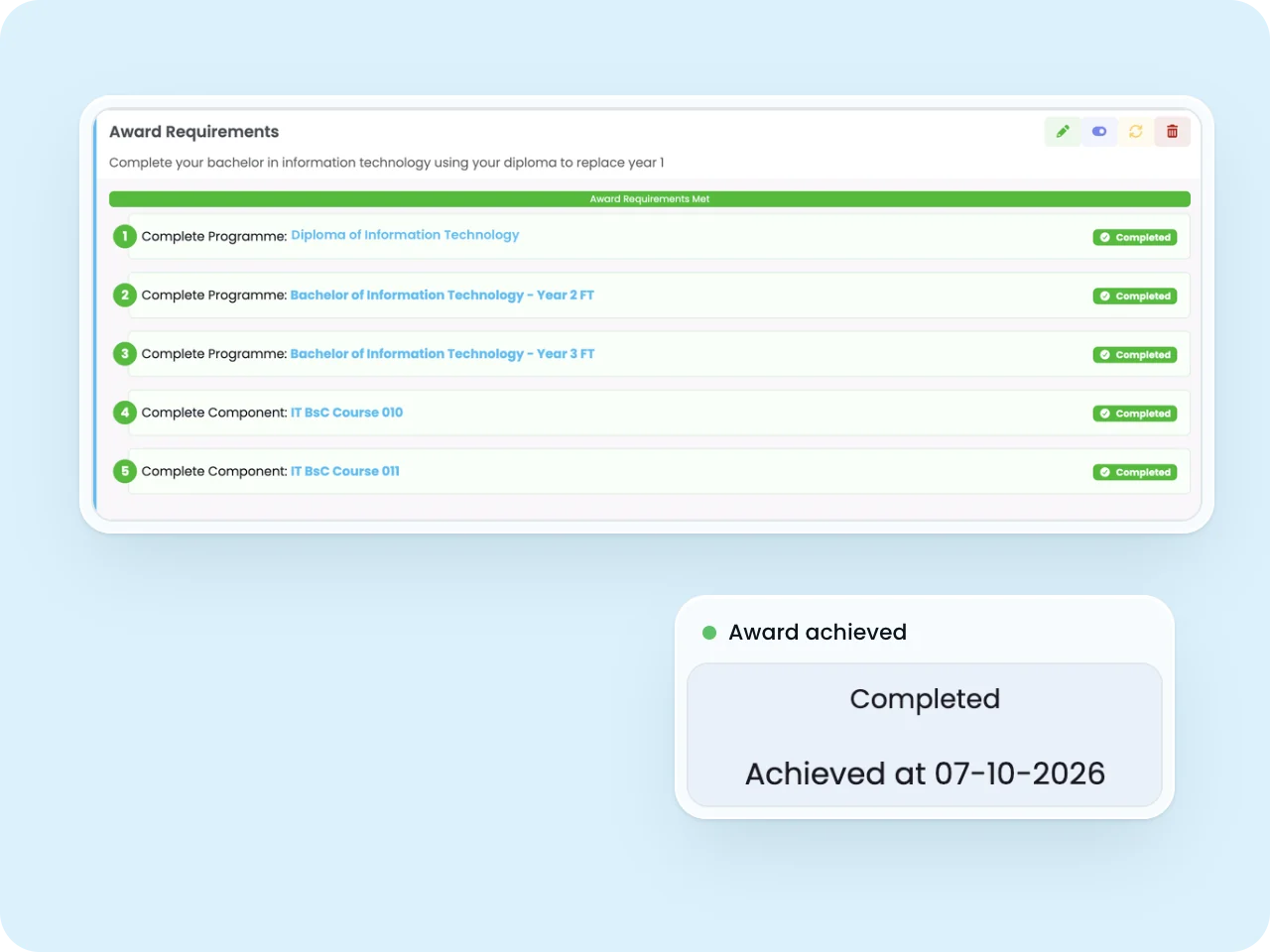Open Bachelor of Information Technology - Year 3 FT
This screenshot has height=952, width=1270.
click(443, 353)
